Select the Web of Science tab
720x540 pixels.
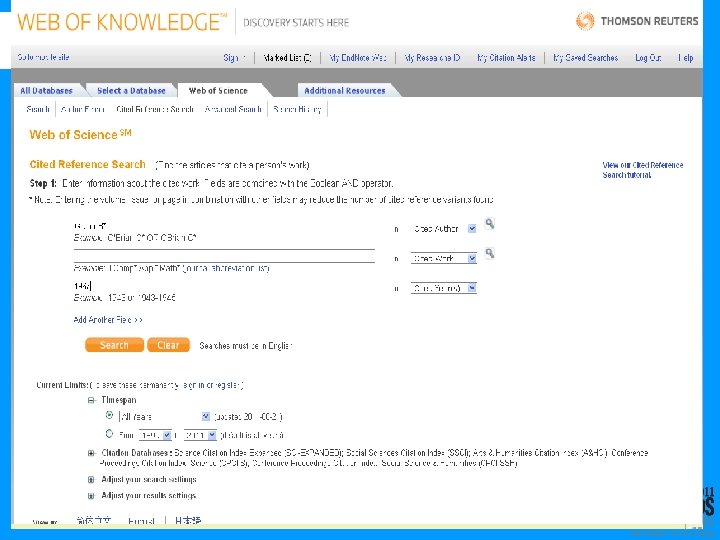(x=218, y=90)
